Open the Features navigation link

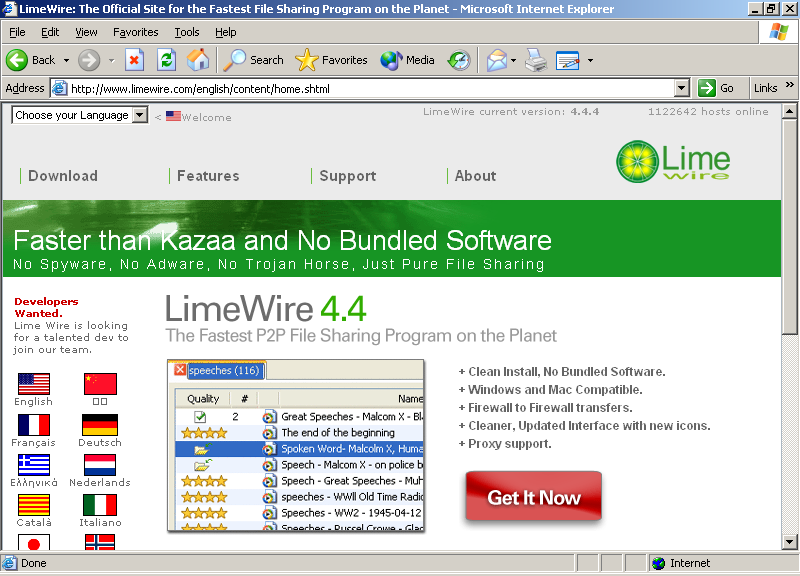208,176
